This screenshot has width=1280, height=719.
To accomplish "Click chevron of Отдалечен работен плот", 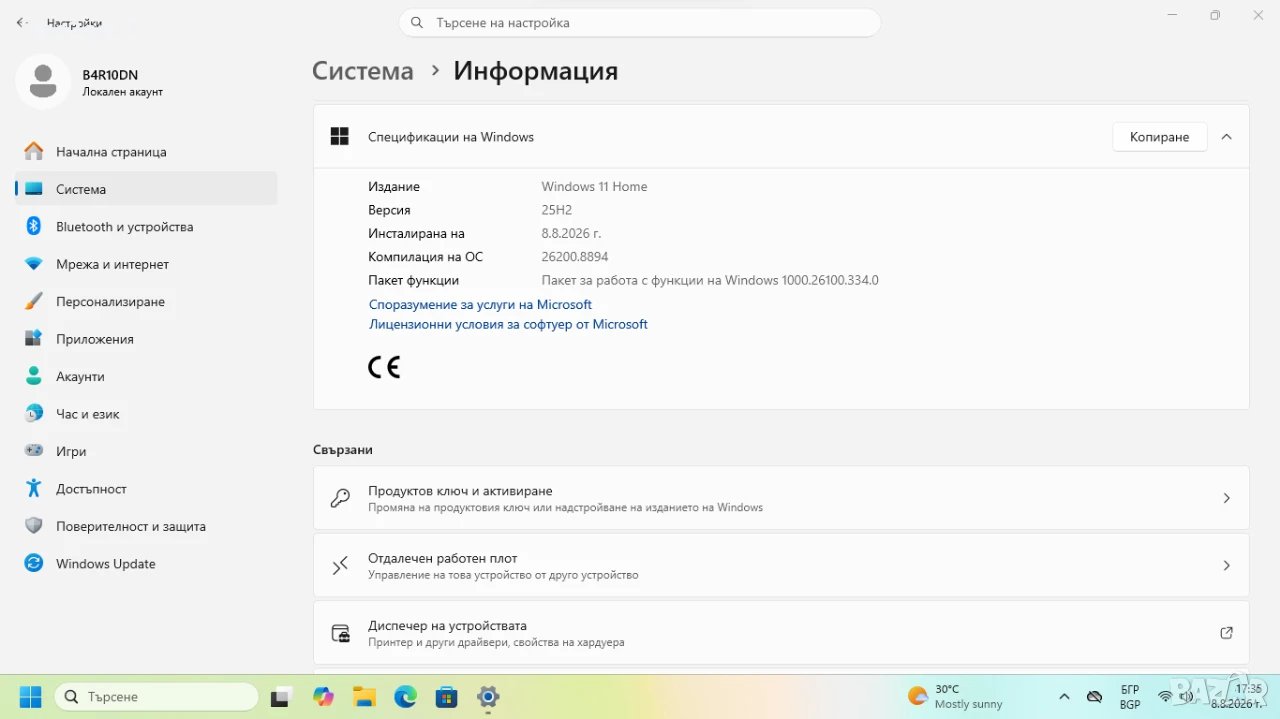I will point(1227,566).
